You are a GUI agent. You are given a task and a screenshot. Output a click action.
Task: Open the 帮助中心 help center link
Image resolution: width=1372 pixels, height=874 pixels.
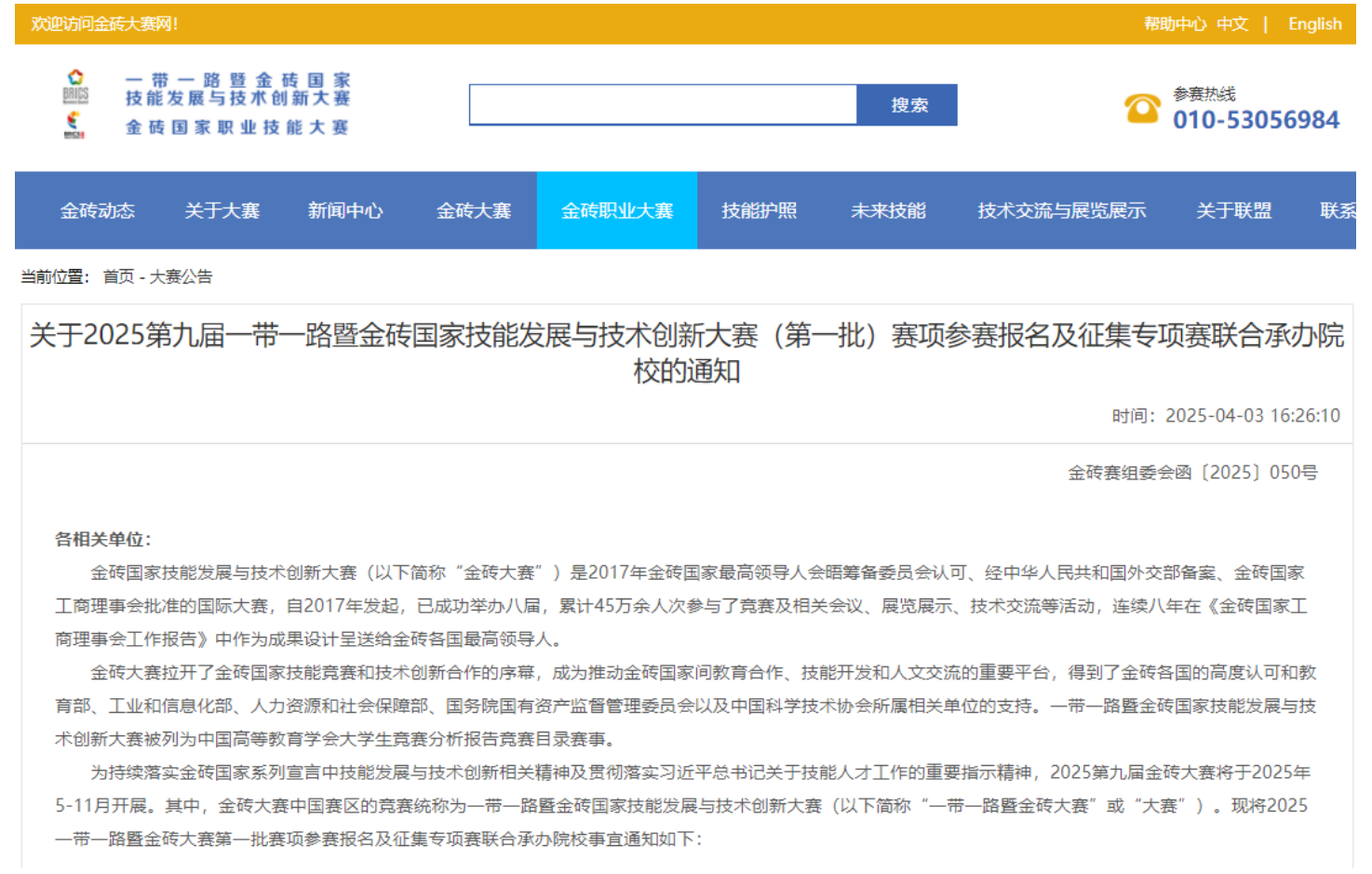(x=1174, y=24)
